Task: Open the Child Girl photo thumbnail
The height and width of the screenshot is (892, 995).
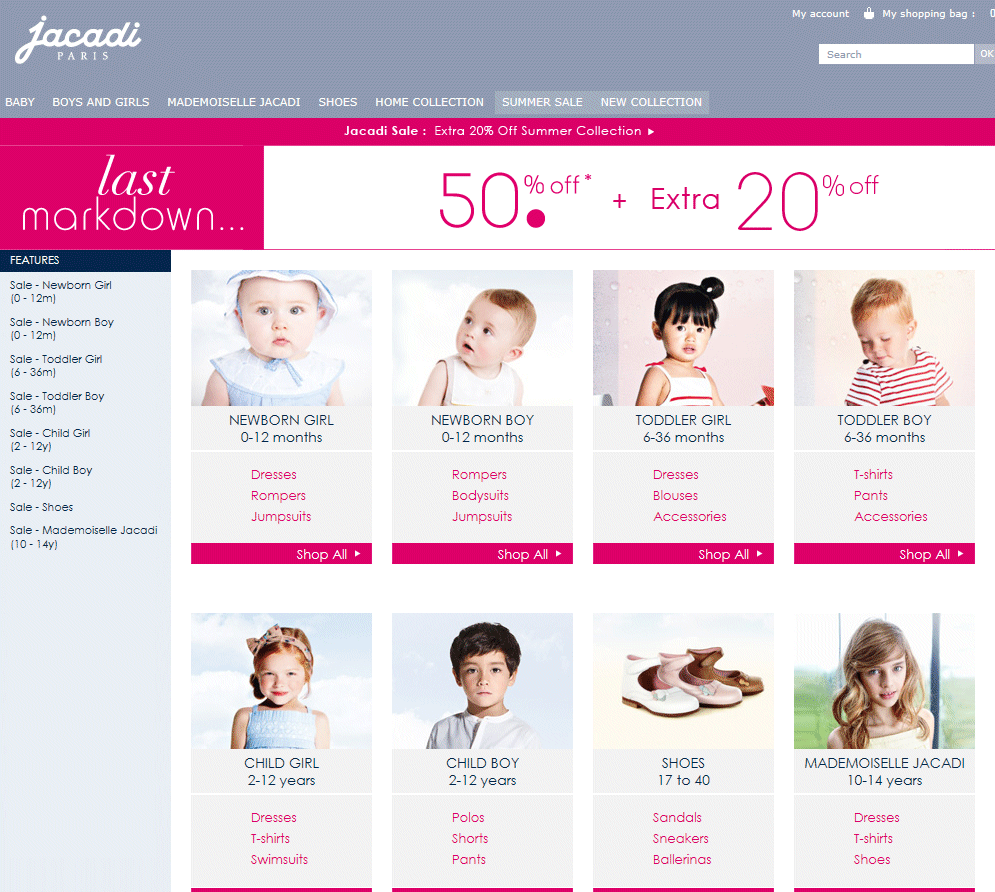Action: [281, 681]
